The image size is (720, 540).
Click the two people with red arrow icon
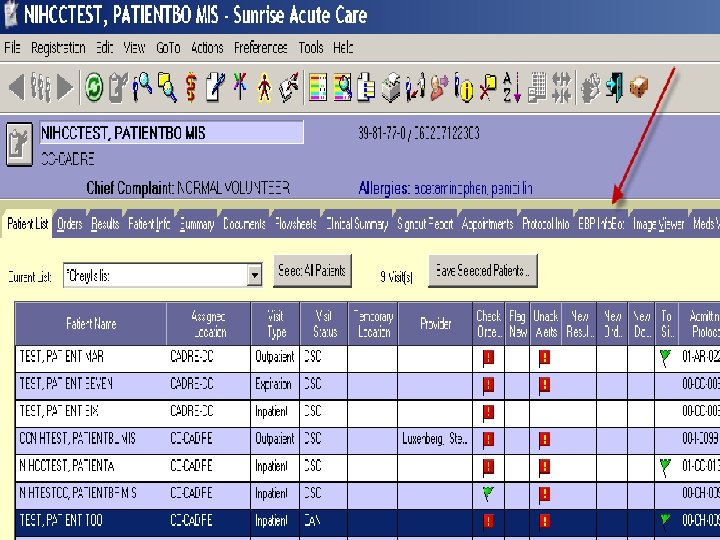click(x=415, y=87)
